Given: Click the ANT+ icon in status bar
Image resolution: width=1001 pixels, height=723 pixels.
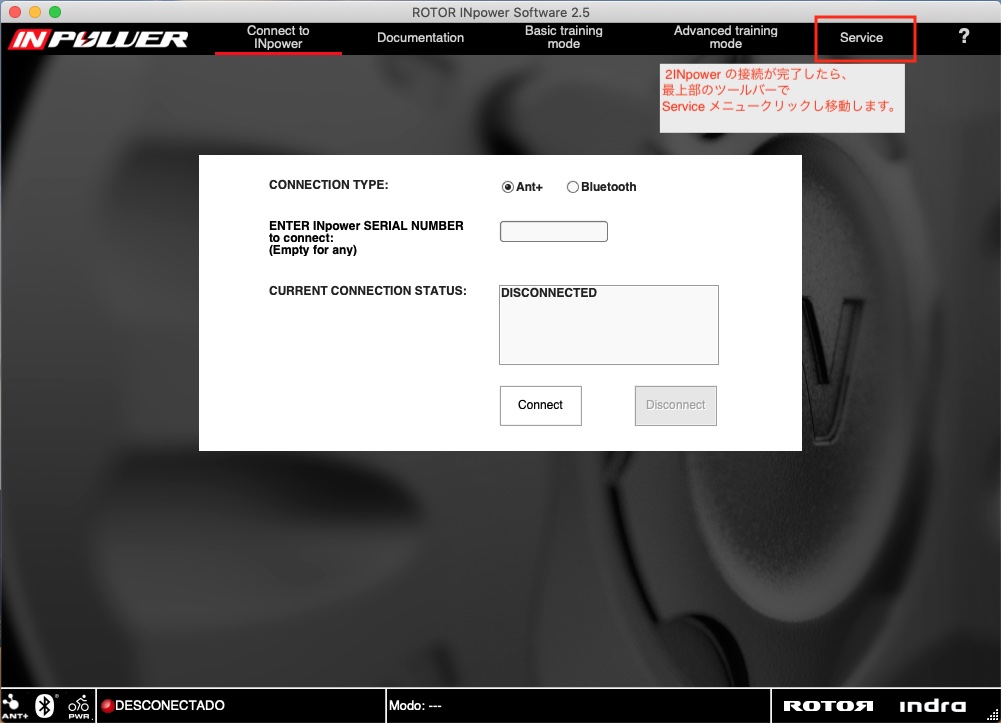Looking at the screenshot, I should point(15,705).
